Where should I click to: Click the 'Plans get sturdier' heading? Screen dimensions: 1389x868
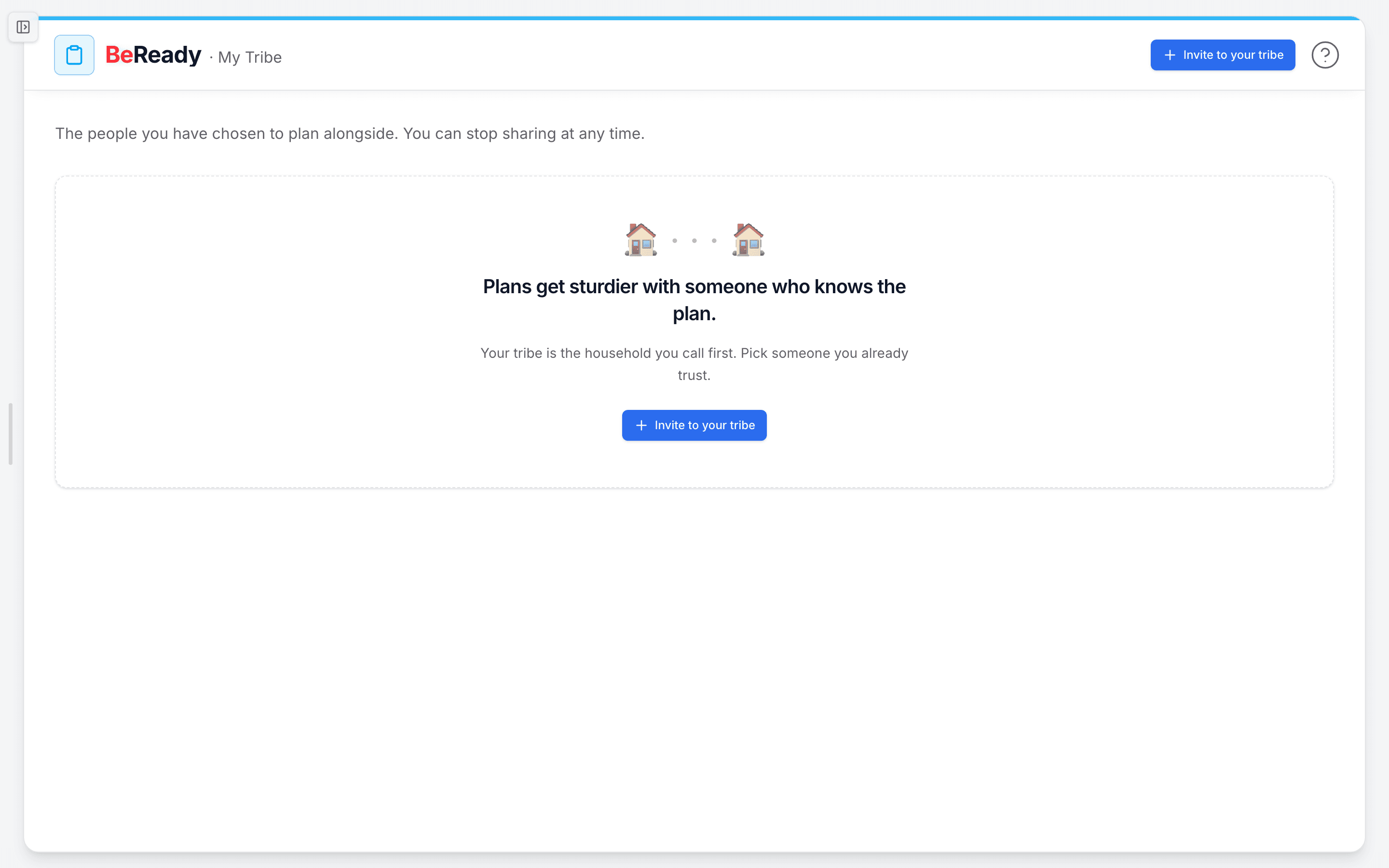tap(694, 299)
